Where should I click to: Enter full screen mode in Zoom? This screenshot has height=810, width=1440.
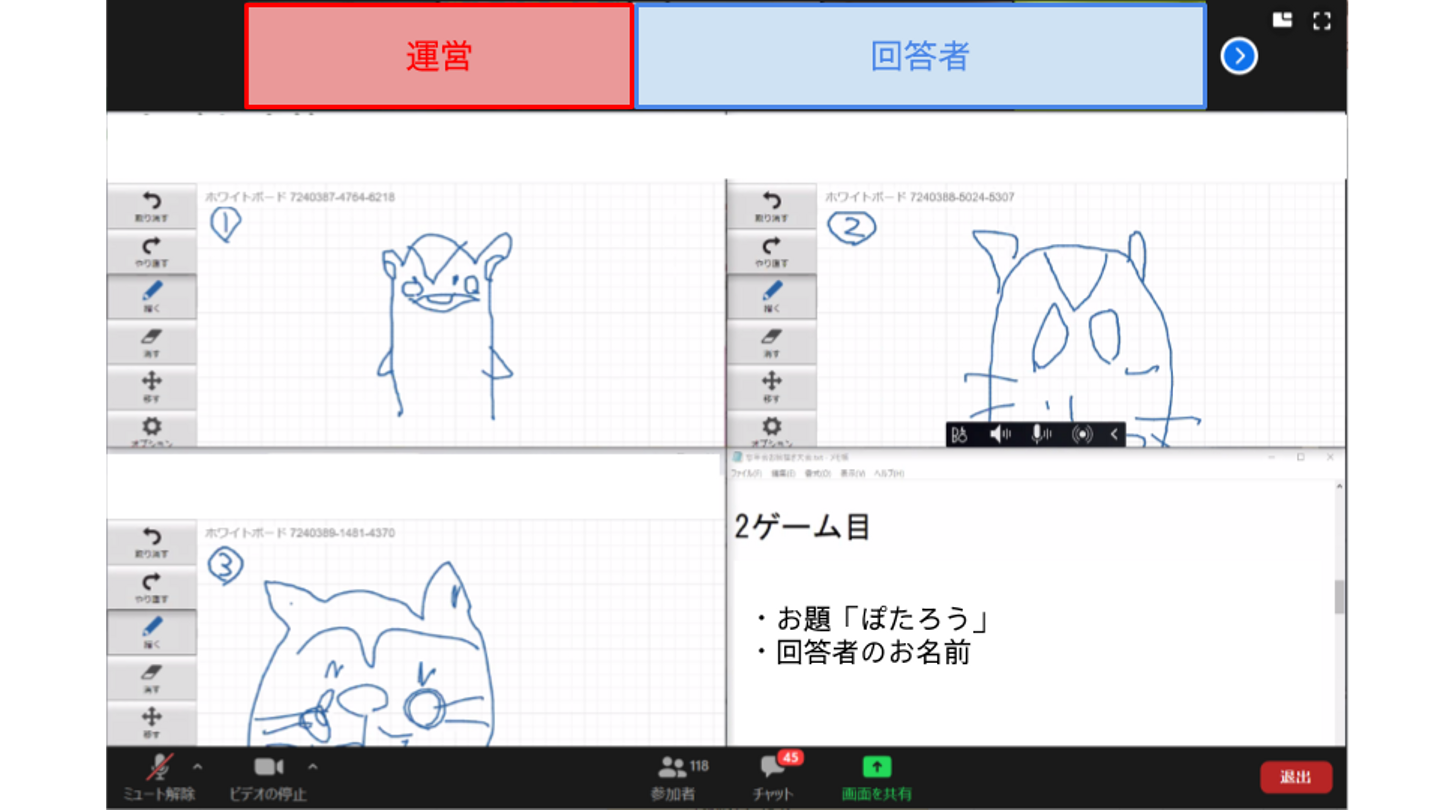(x=1322, y=20)
